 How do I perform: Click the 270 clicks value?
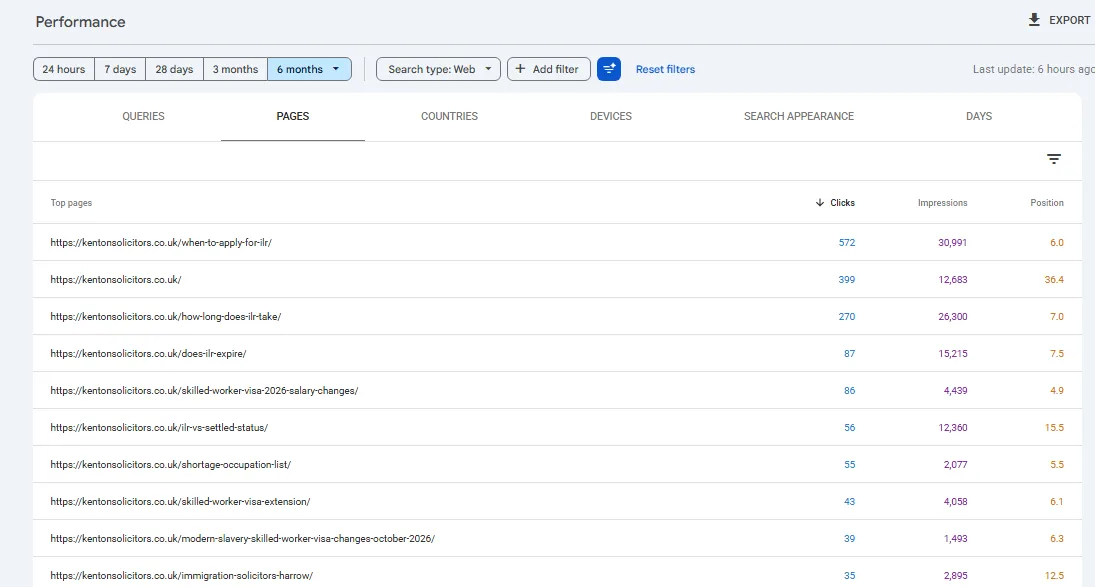click(846, 316)
